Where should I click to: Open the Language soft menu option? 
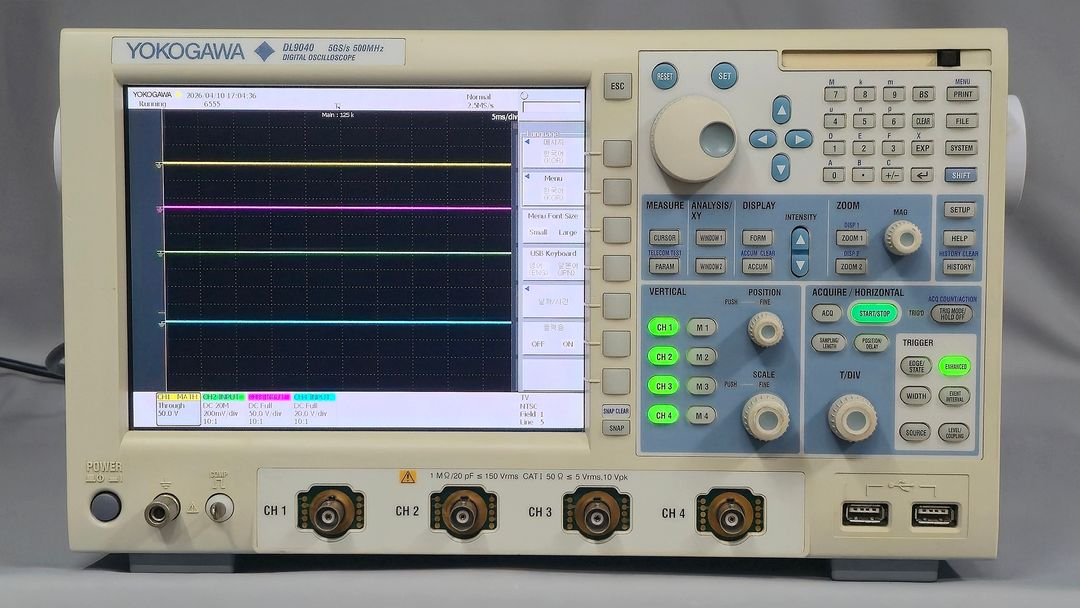pos(552,151)
